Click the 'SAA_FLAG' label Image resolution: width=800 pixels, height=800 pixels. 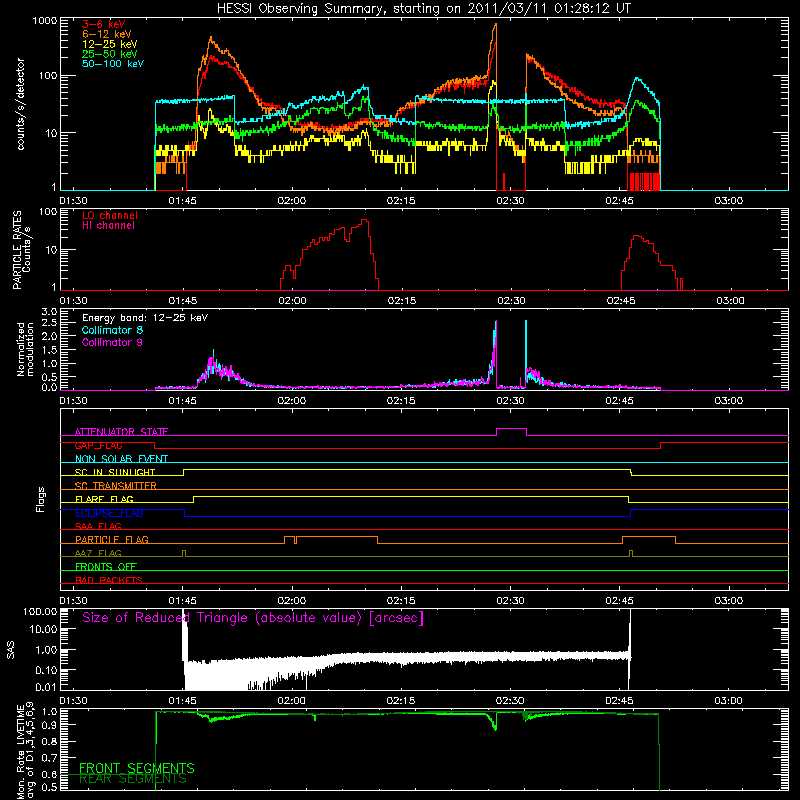coord(98,526)
